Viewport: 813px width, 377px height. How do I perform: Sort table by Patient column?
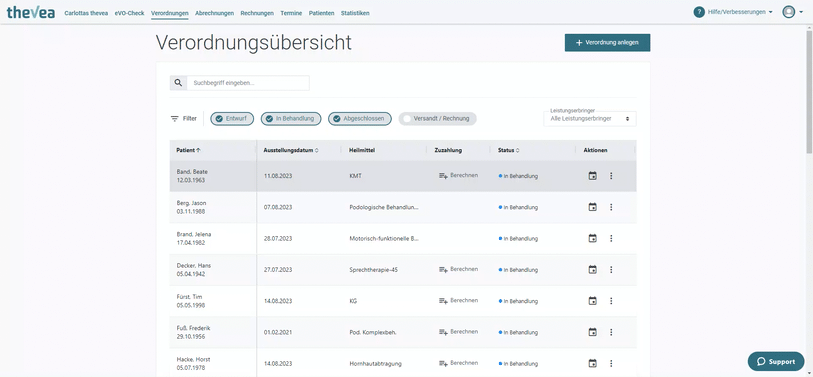[189, 150]
